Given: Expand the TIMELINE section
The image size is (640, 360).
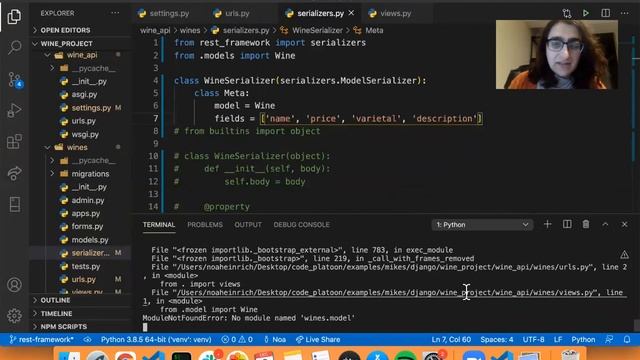Looking at the screenshot, I should pyautogui.click(x=56, y=313).
